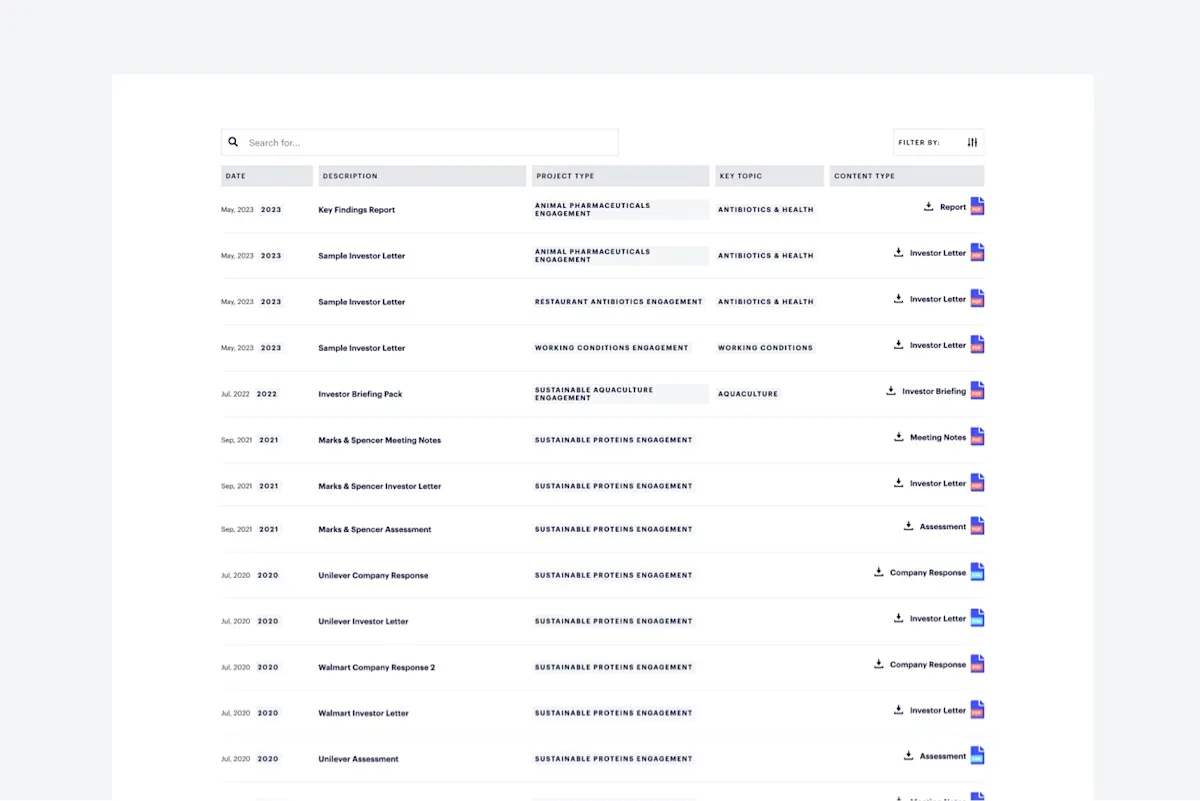Screen dimensions: 1200x801
Task: Select 'Walmart Investor Letter' description
Action: [x=363, y=713]
